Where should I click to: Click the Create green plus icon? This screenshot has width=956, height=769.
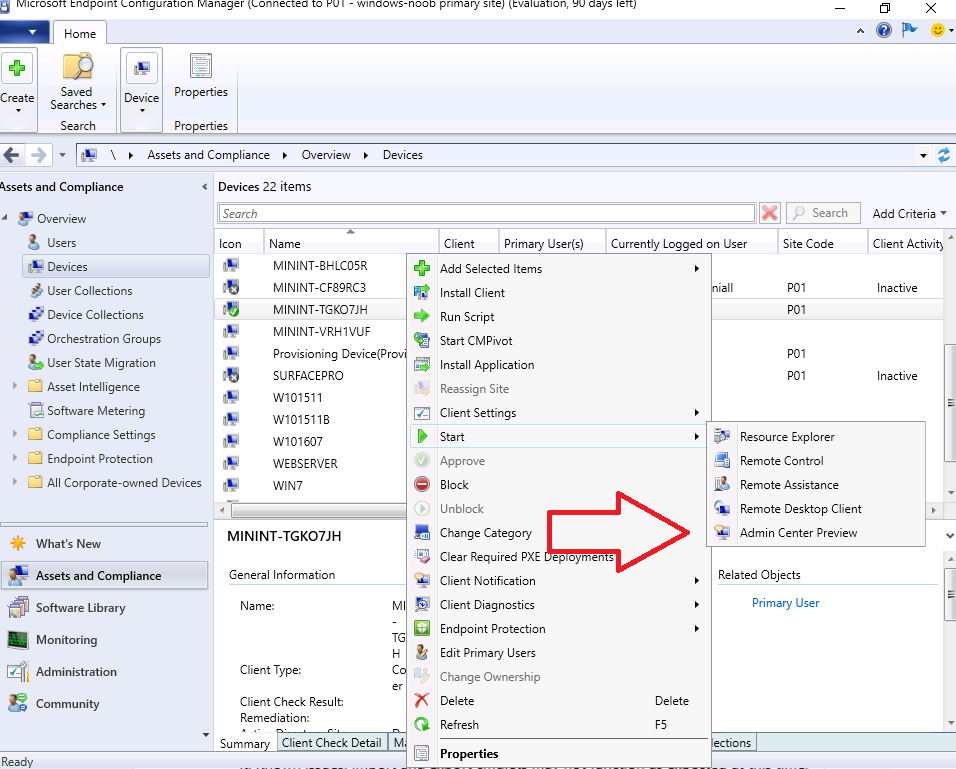pos(17,68)
